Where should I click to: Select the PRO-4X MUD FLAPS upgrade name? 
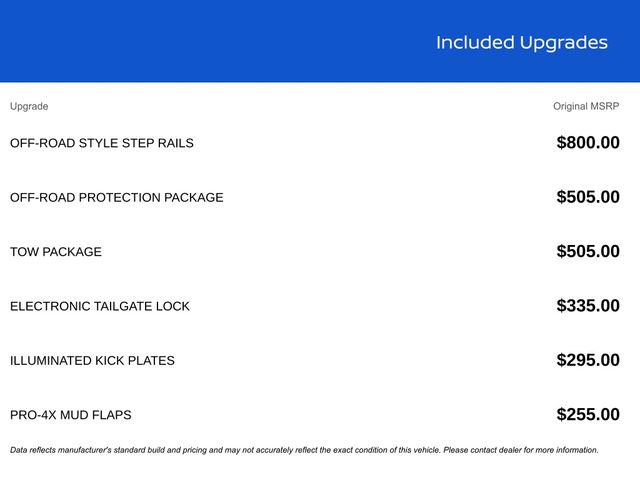pyautogui.click(x=71, y=415)
